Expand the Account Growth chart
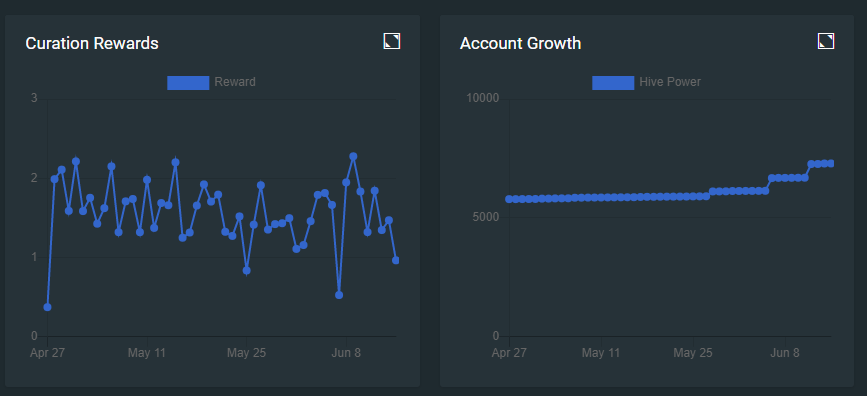The width and height of the screenshot is (867, 396). pyautogui.click(x=826, y=41)
